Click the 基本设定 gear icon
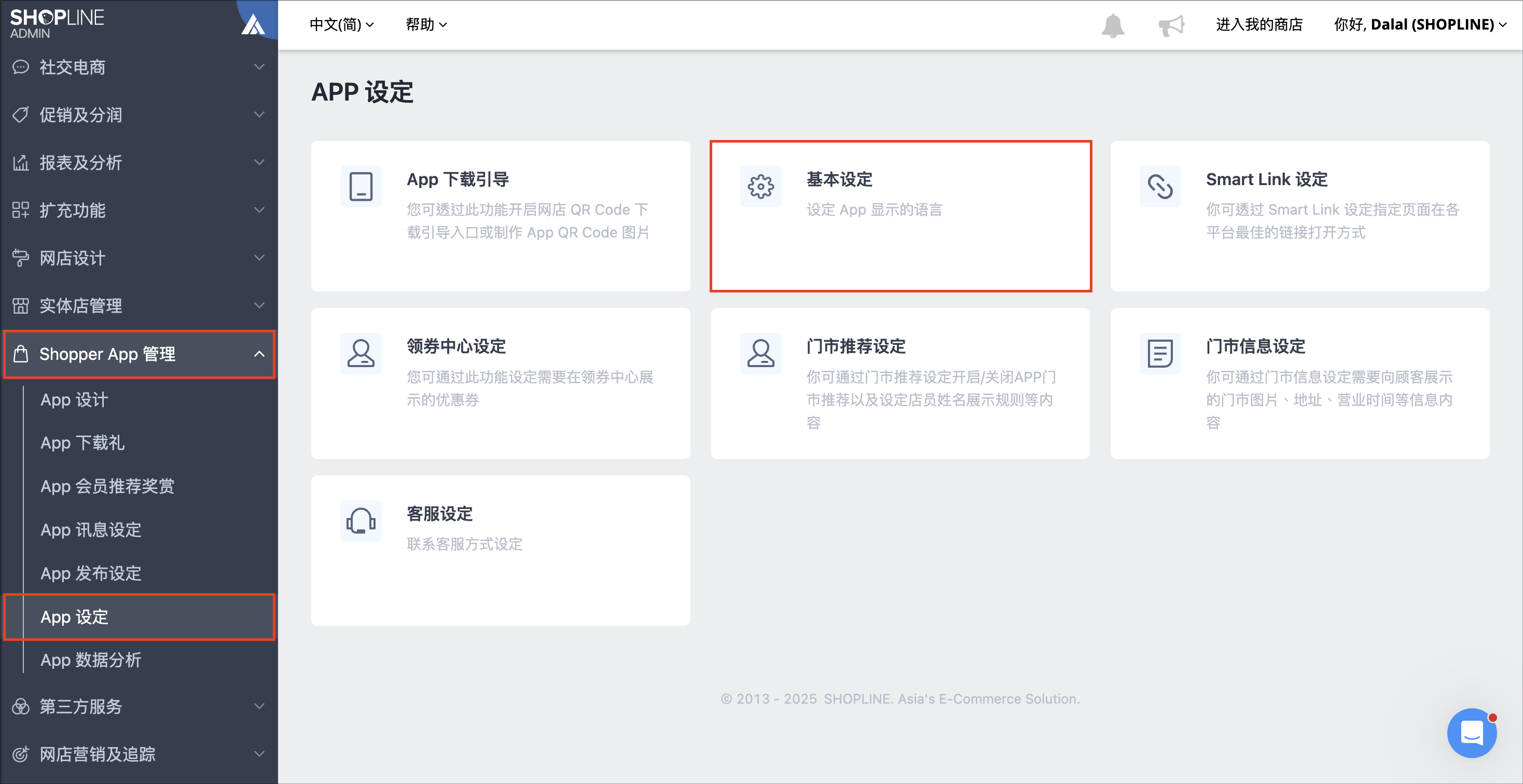The image size is (1523, 784). point(760,187)
